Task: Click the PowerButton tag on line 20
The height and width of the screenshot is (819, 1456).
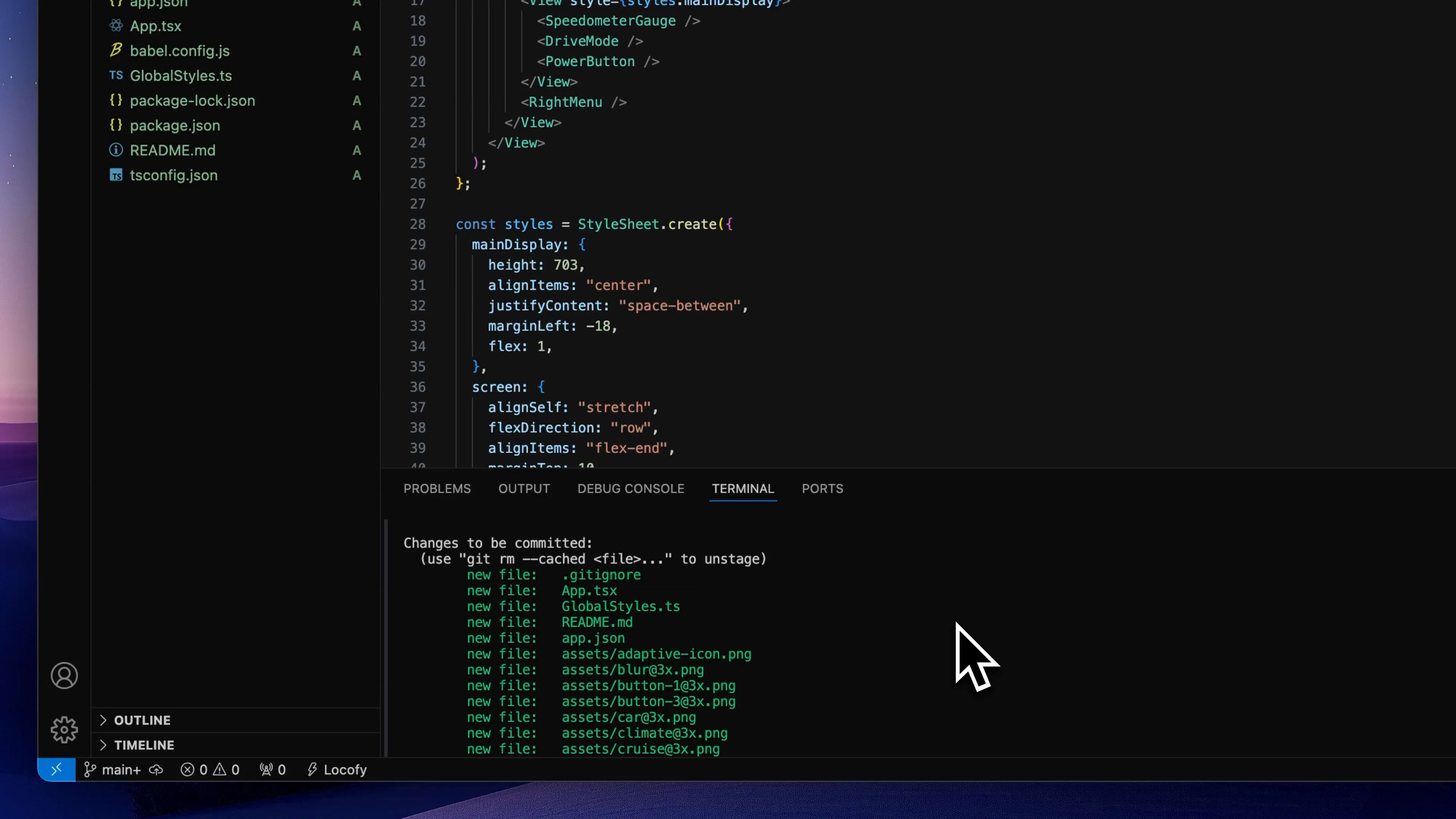Action: (590, 61)
